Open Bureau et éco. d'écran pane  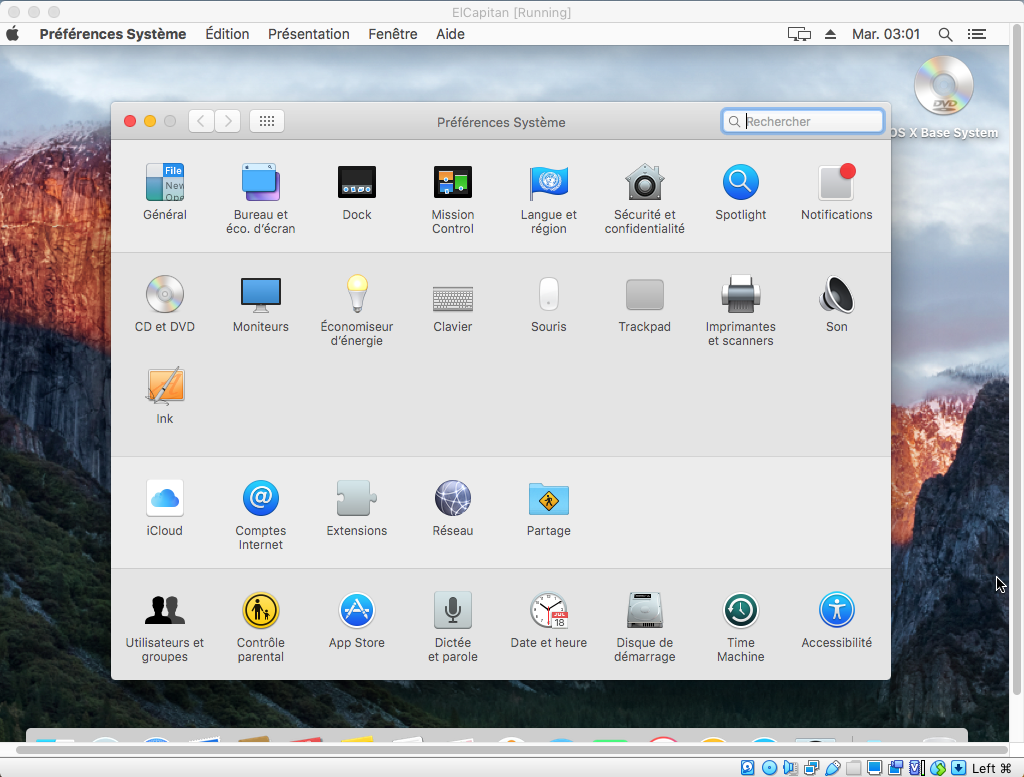click(261, 198)
